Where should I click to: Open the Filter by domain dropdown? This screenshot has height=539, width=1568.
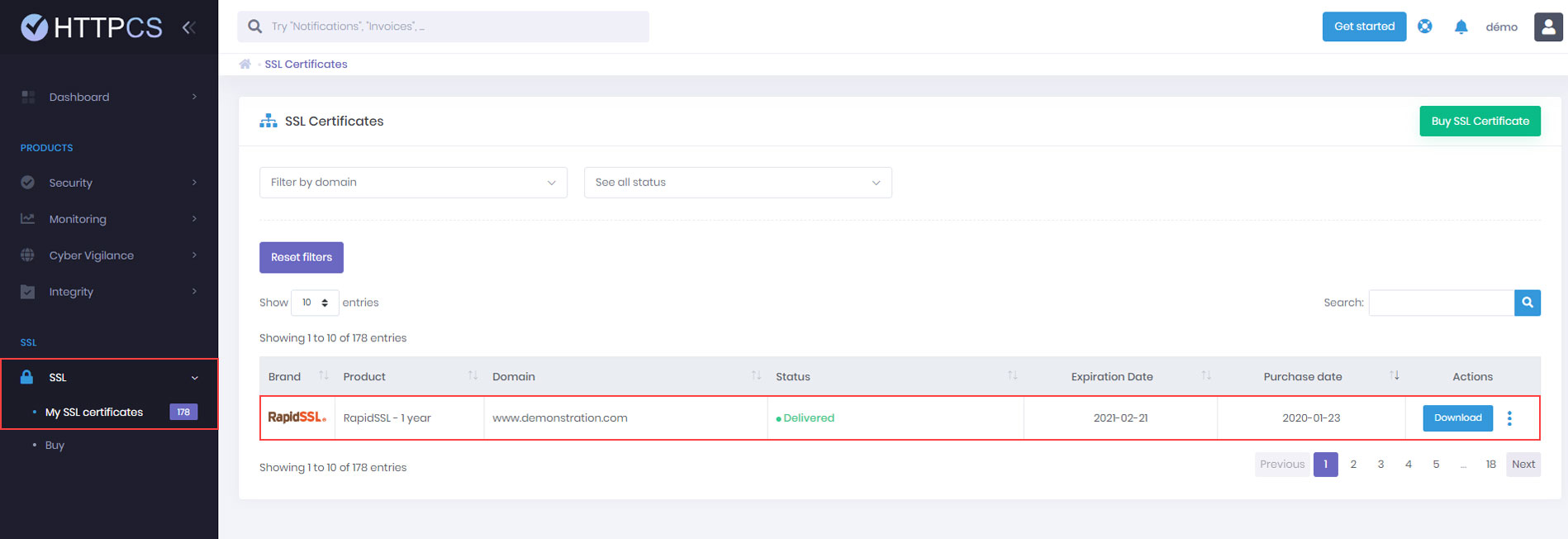(413, 183)
